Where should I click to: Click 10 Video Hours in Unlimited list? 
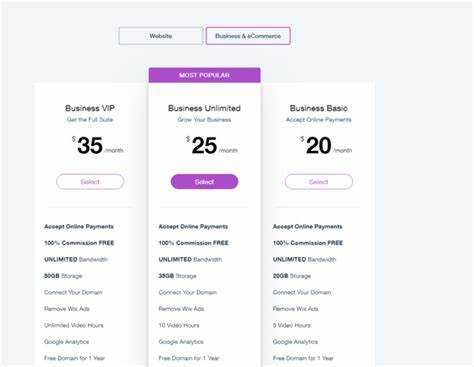pos(179,325)
